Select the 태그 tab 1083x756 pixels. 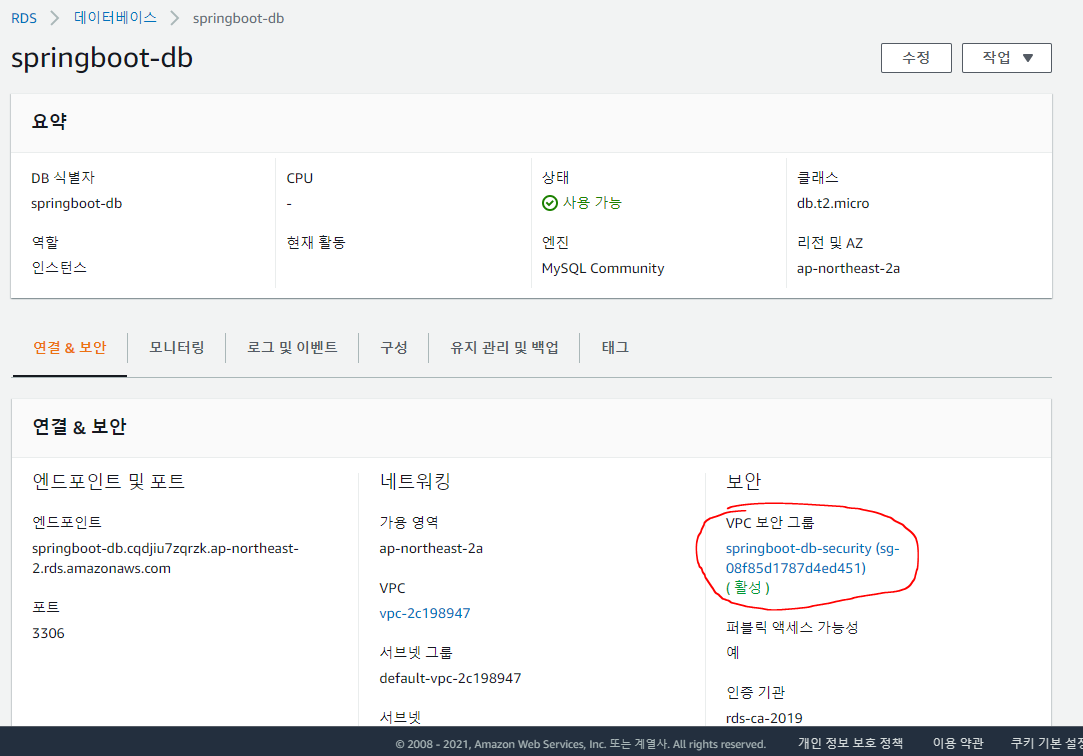tap(615, 348)
